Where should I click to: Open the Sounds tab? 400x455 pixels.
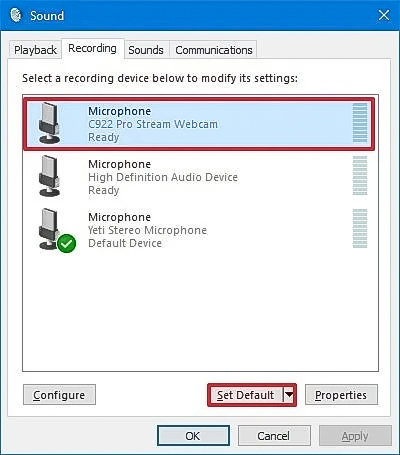[x=146, y=50]
